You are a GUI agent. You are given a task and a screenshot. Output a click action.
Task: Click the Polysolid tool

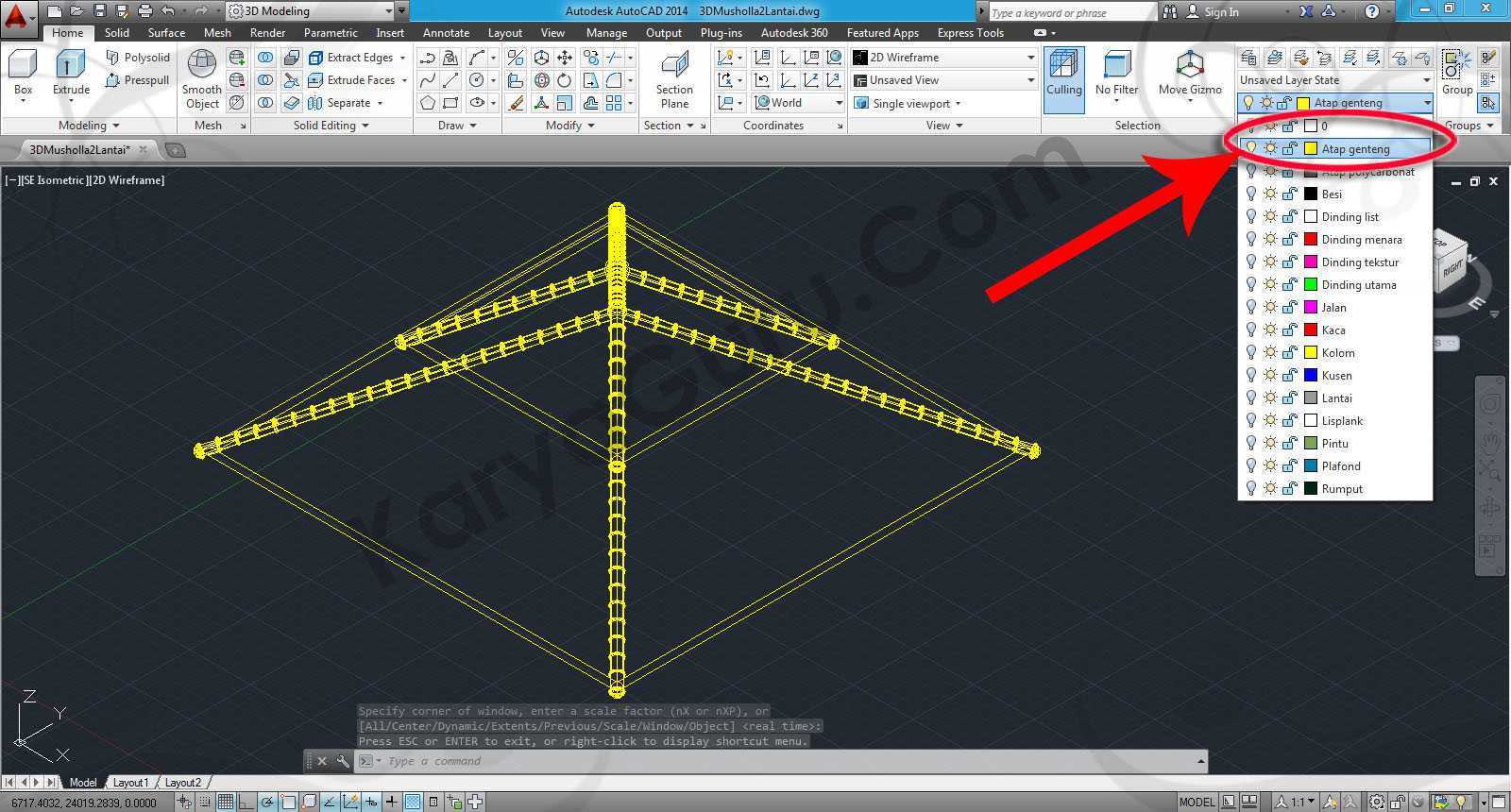click(x=138, y=58)
